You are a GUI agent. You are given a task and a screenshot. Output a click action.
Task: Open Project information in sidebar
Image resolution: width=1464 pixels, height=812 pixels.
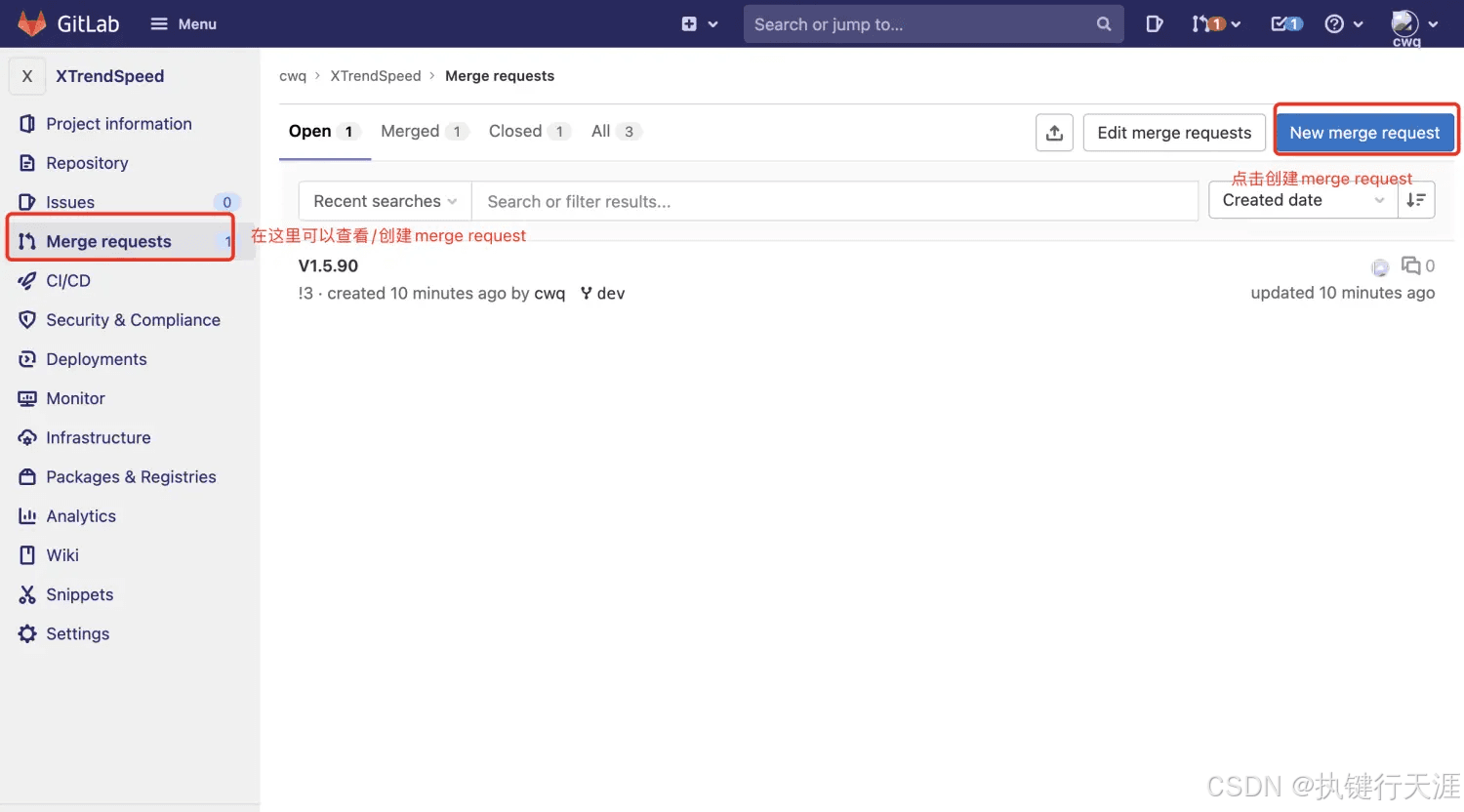tap(119, 124)
